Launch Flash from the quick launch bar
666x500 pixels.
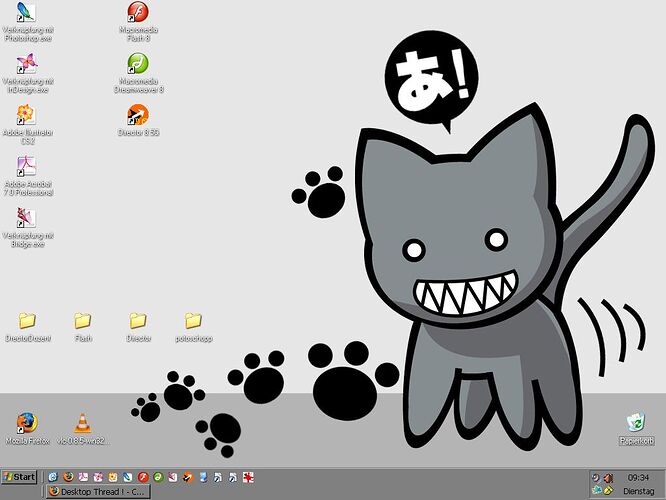[x=143, y=477]
